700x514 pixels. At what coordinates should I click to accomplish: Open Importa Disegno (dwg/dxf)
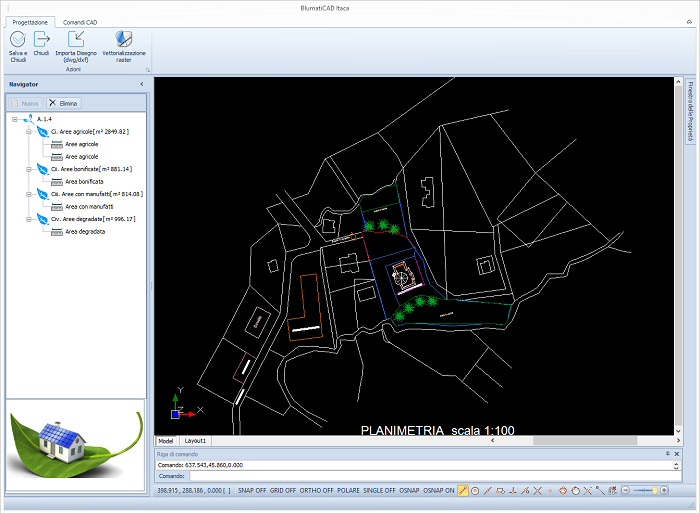point(76,40)
